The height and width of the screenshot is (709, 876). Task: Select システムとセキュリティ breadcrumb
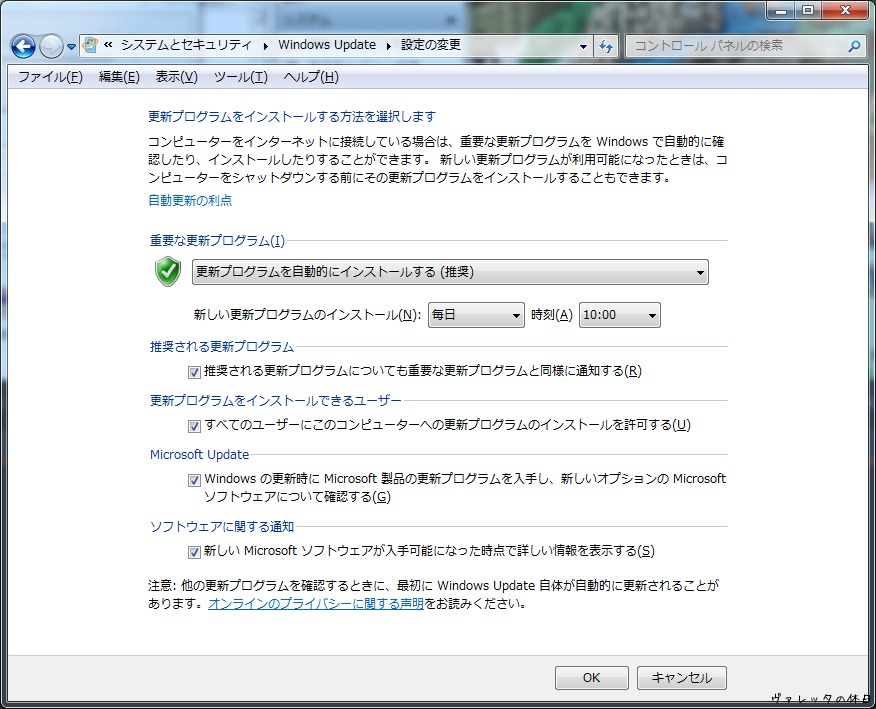click(186, 45)
